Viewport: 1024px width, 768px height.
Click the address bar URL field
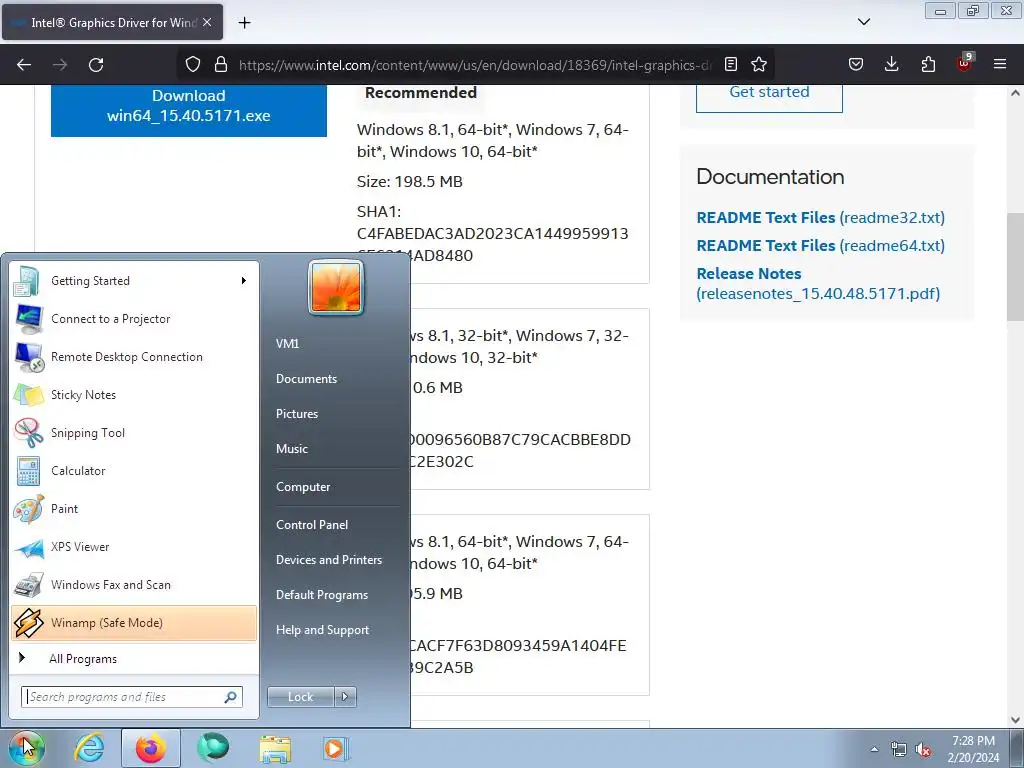coord(475,65)
